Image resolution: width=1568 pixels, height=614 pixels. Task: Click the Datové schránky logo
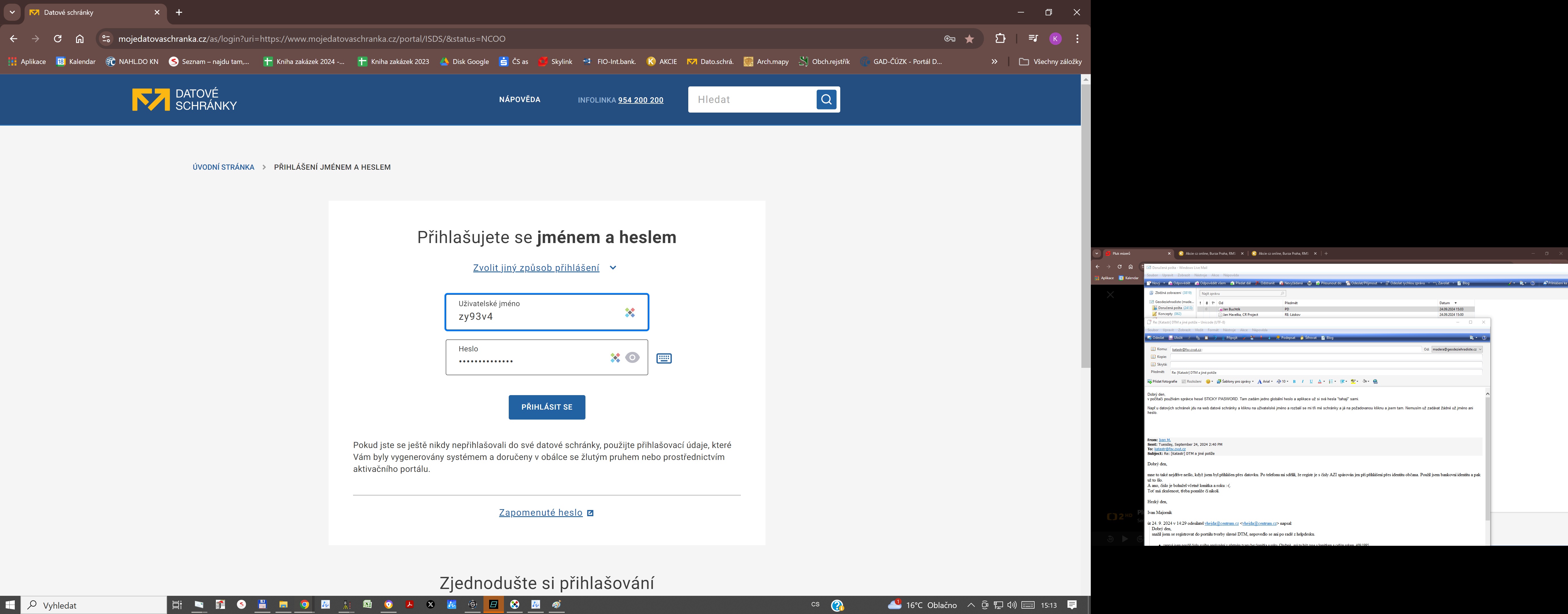184,100
